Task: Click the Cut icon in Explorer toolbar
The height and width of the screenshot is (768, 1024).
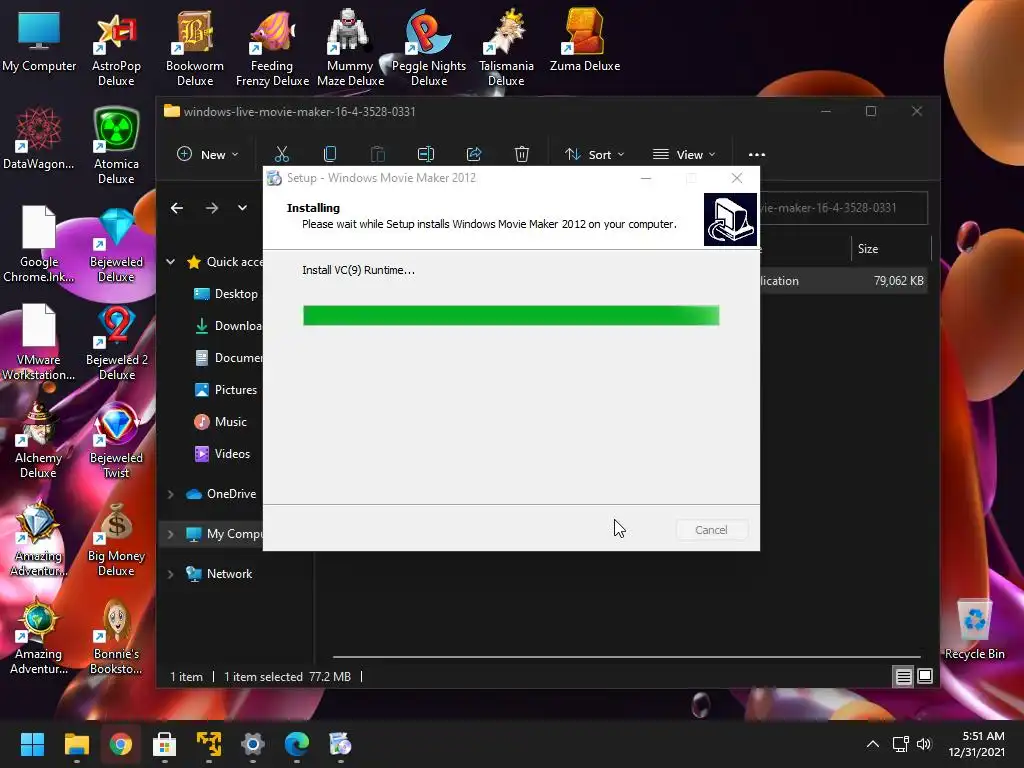Action: (281, 154)
